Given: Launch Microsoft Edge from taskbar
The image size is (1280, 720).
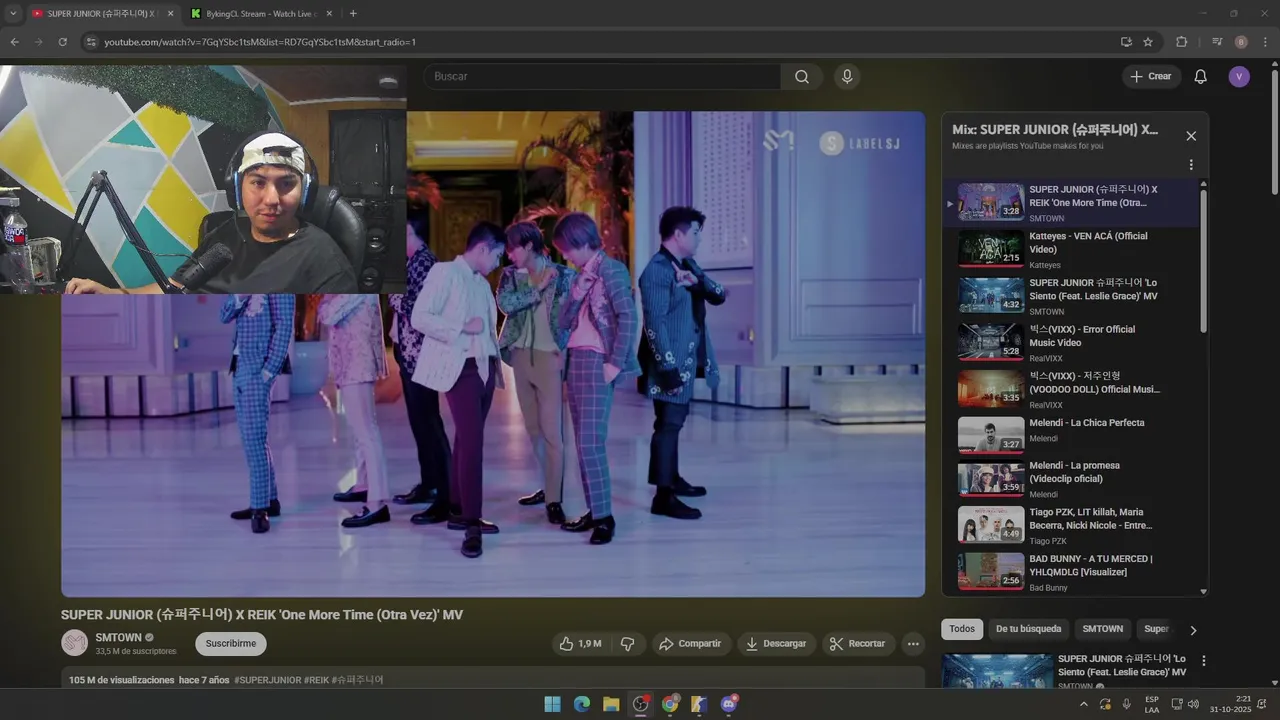Looking at the screenshot, I should pos(582,704).
